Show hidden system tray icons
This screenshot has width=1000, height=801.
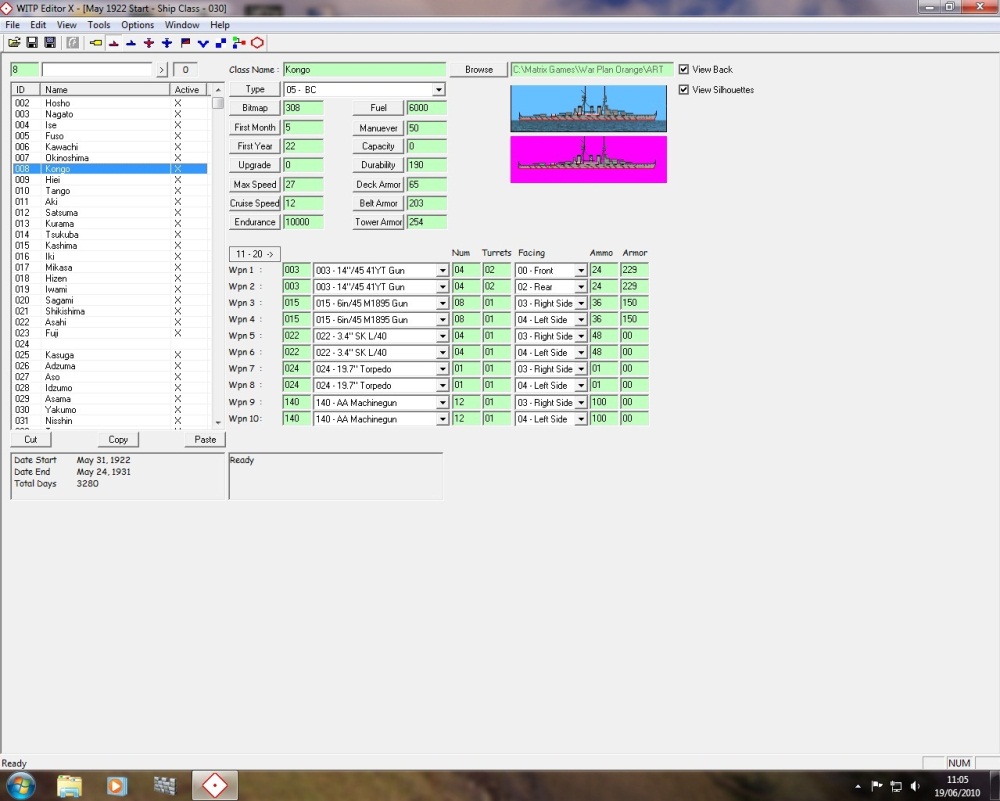pos(858,786)
